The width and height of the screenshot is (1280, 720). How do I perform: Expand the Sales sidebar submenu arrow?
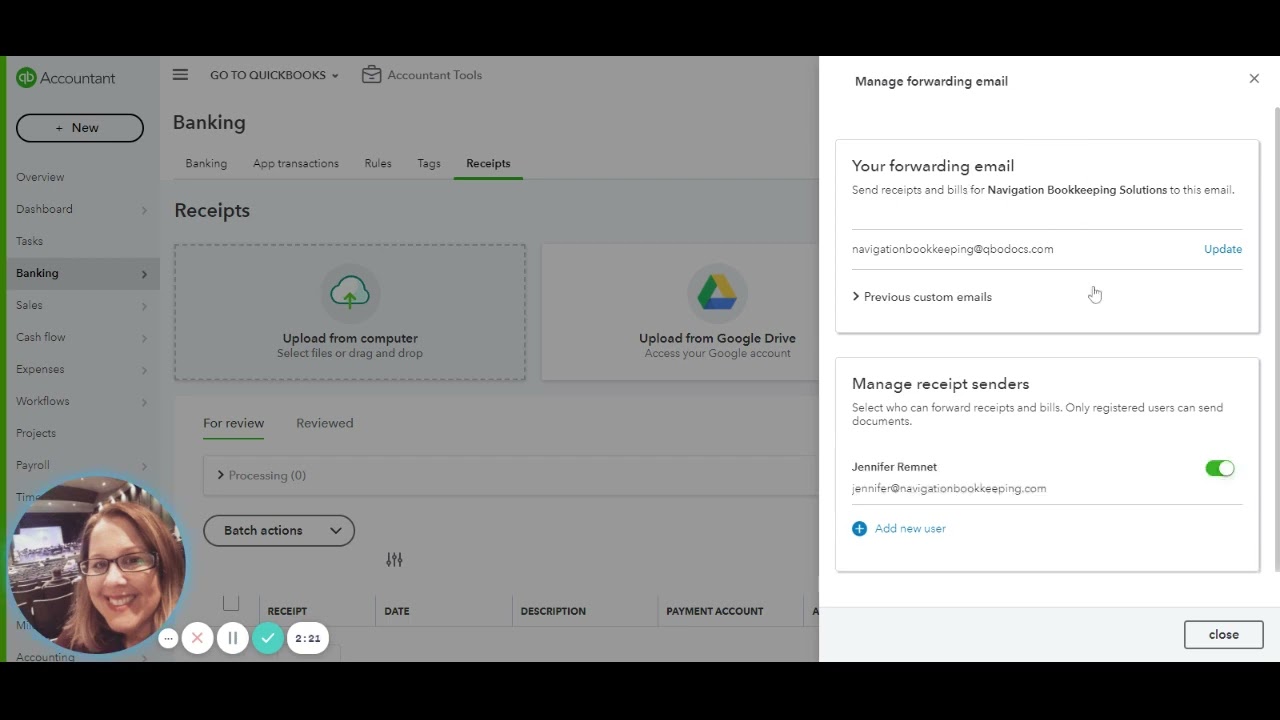(144, 306)
